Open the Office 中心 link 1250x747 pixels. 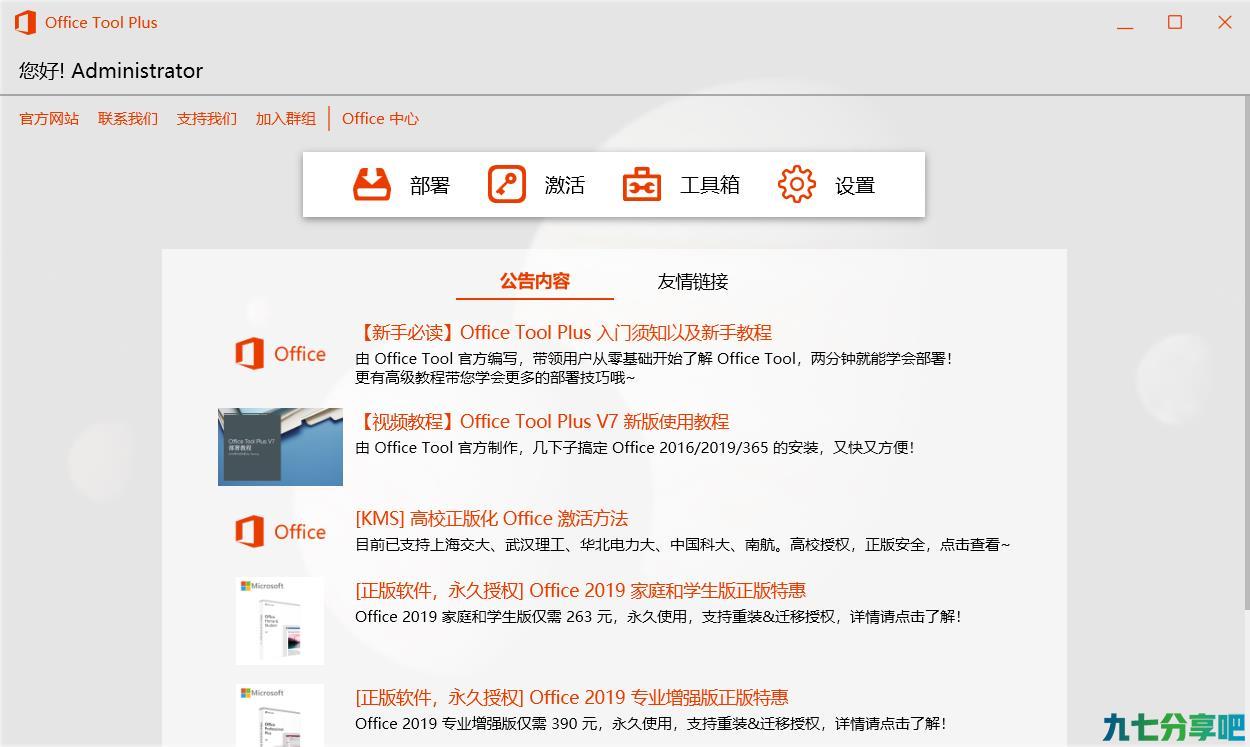(x=380, y=118)
